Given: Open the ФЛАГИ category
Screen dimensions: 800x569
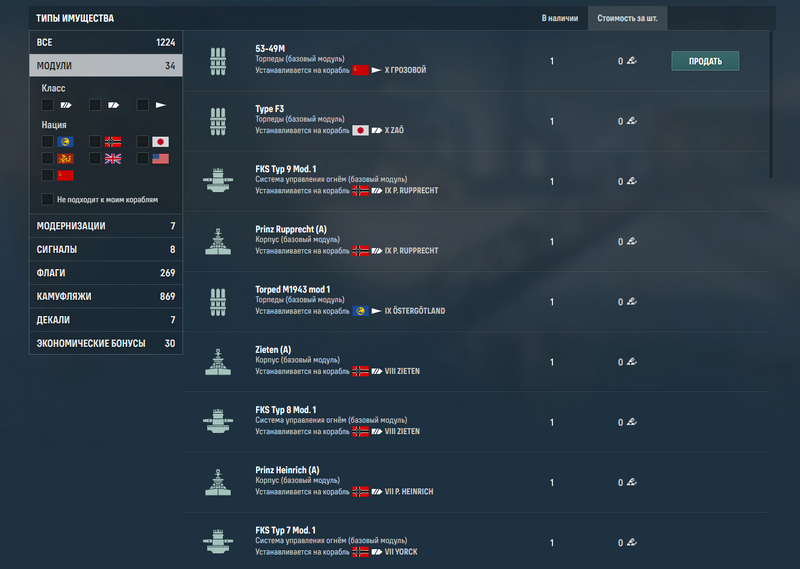Looking at the screenshot, I should 106,273.
